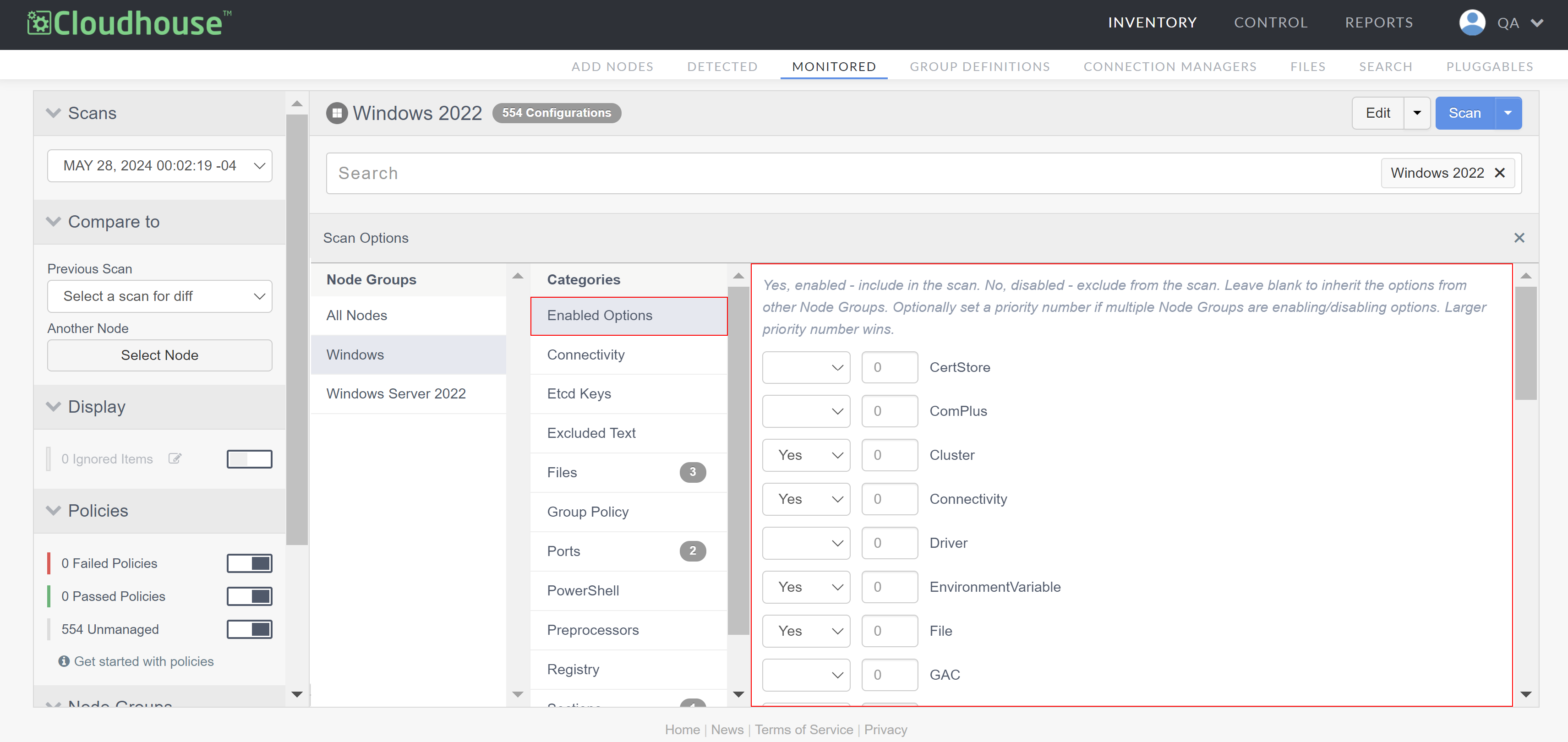Viewport: 1568px width, 742px height.
Task: Open the Control menu
Action: (1270, 23)
